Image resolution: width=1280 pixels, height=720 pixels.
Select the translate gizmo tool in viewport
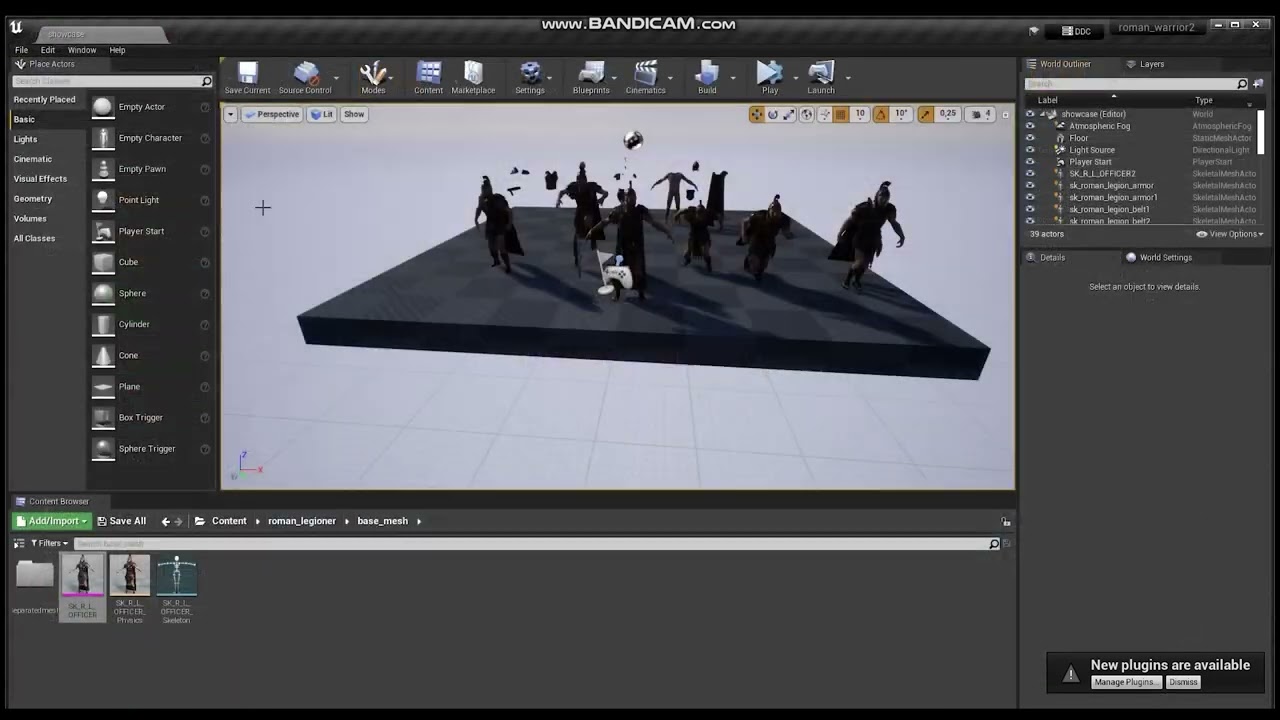pos(757,114)
